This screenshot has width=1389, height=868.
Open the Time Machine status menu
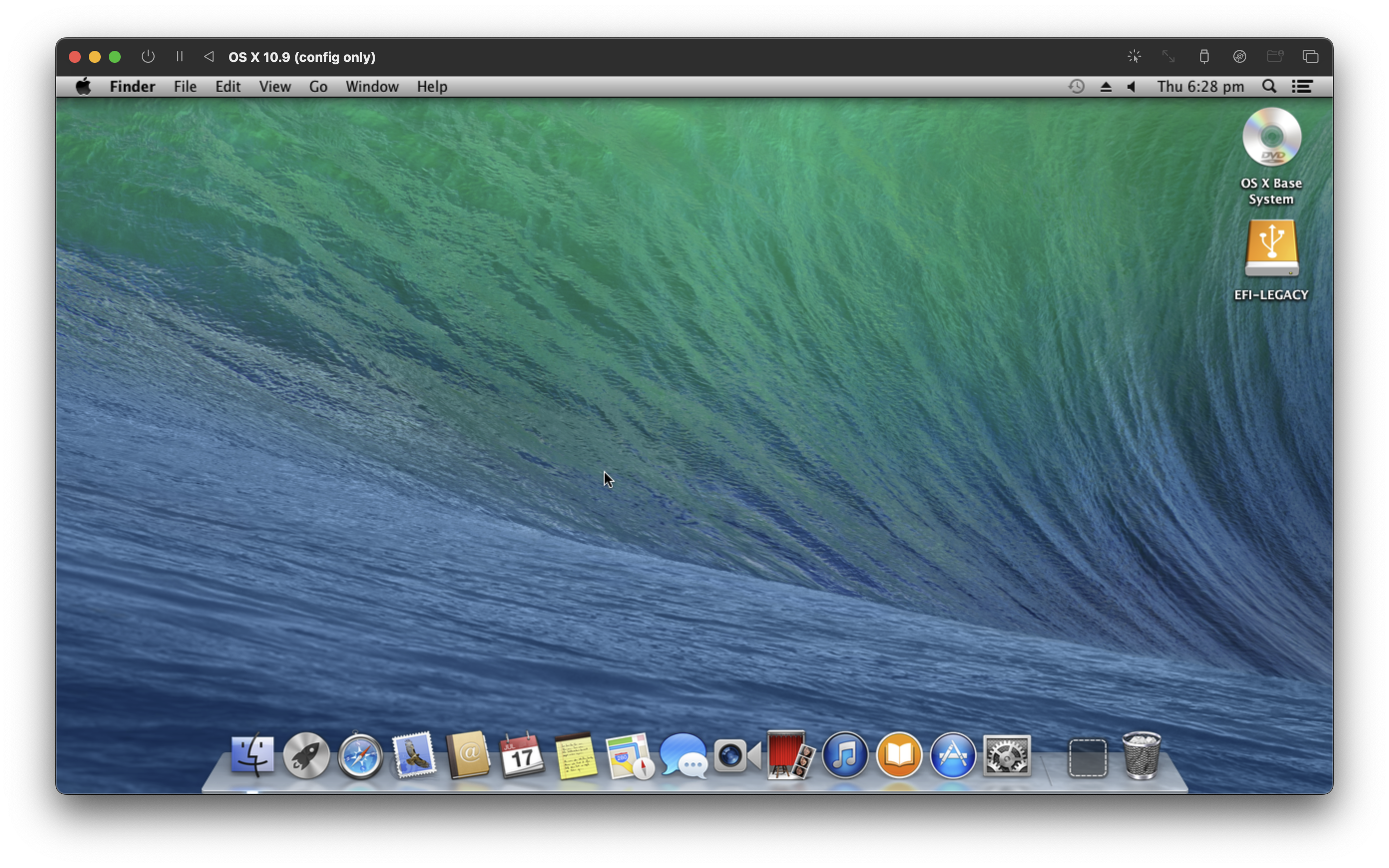click(x=1076, y=86)
